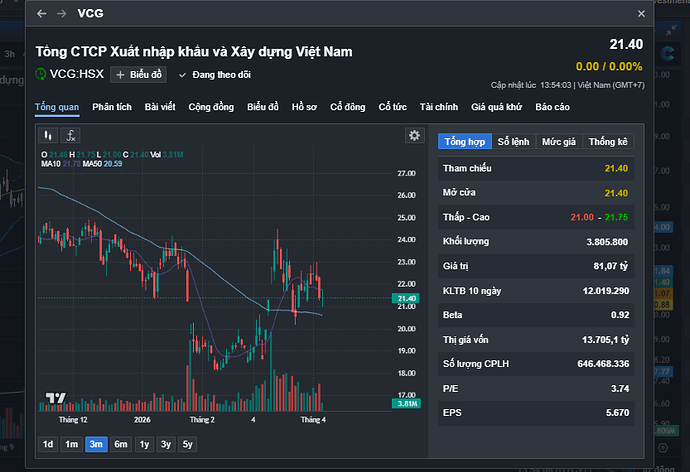Open chart settings gear

[x=415, y=135]
